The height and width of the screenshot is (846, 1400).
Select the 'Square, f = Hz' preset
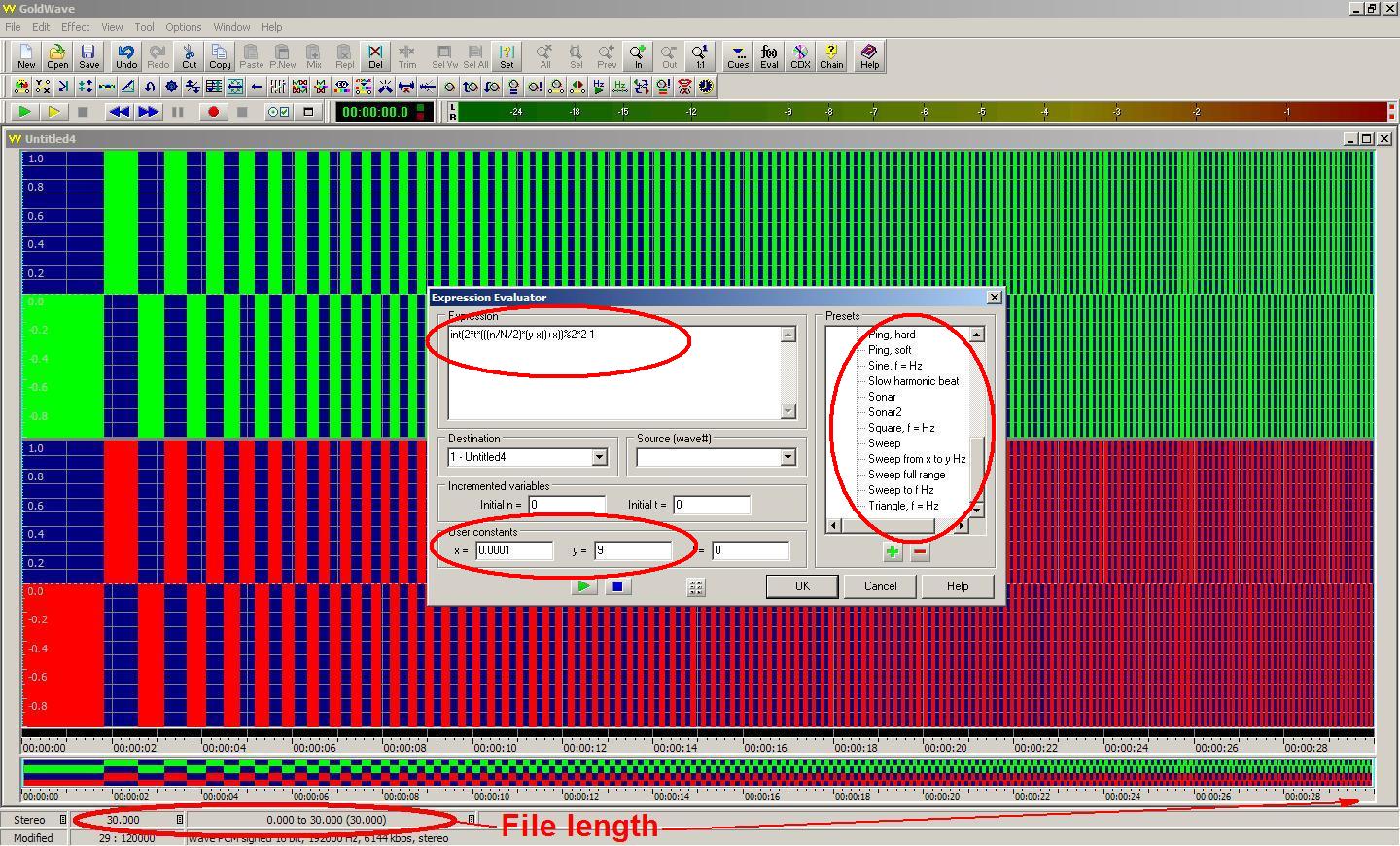[901, 428]
